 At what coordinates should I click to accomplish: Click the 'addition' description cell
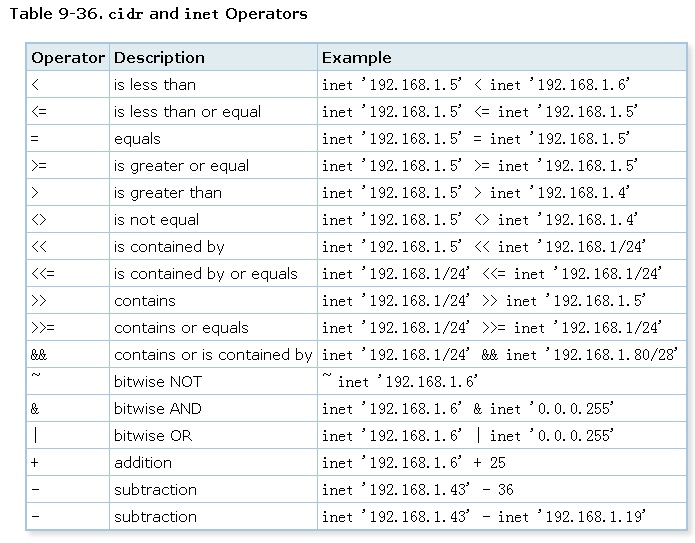[143, 463]
